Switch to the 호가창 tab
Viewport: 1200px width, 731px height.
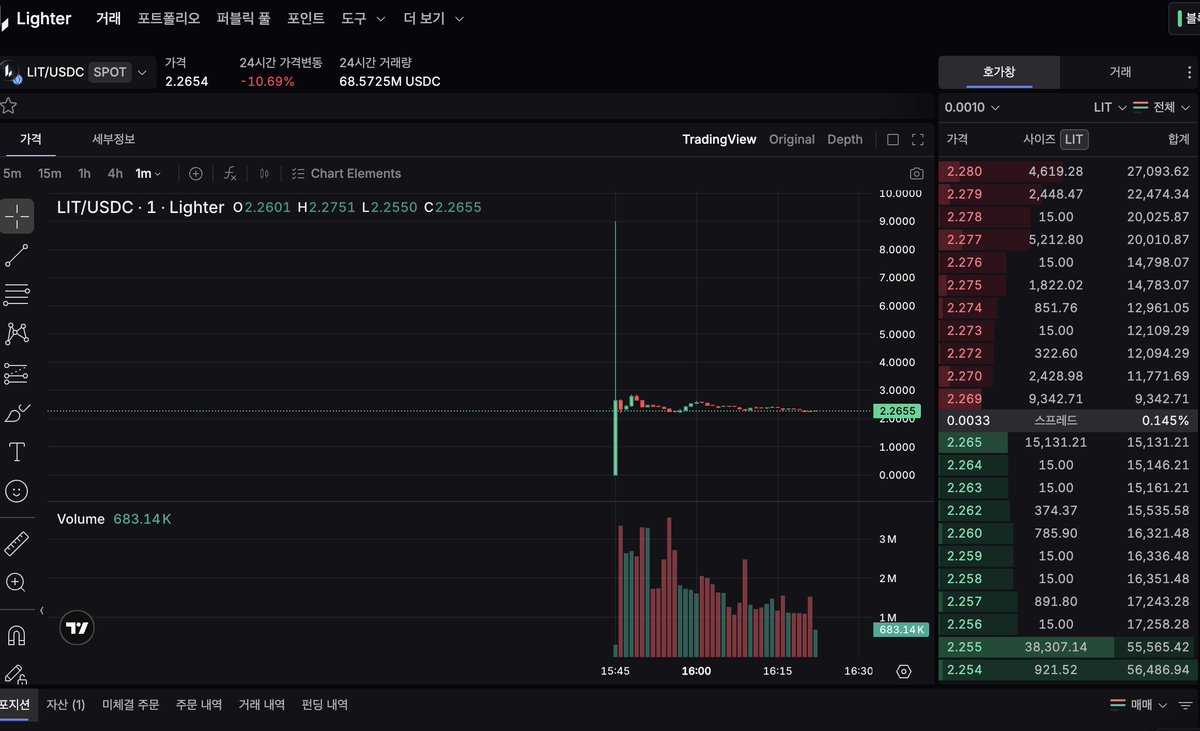coord(998,72)
